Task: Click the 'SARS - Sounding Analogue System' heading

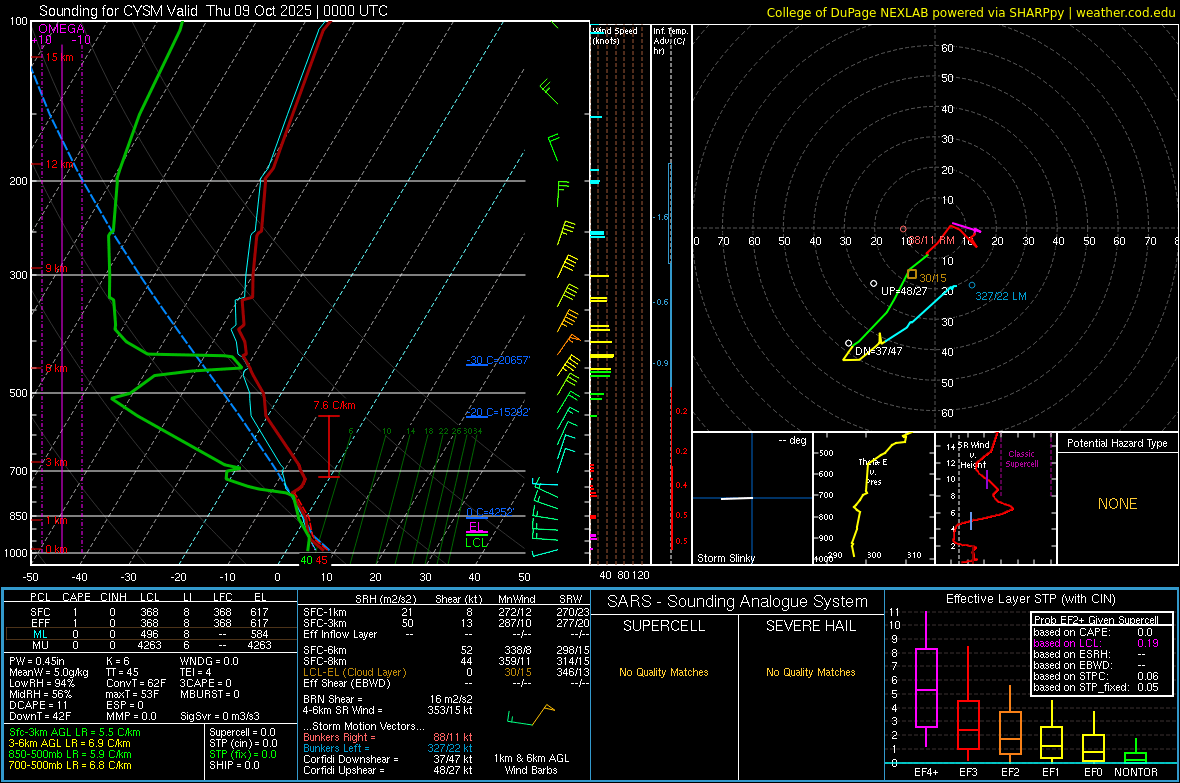Action: [x=738, y=602]
